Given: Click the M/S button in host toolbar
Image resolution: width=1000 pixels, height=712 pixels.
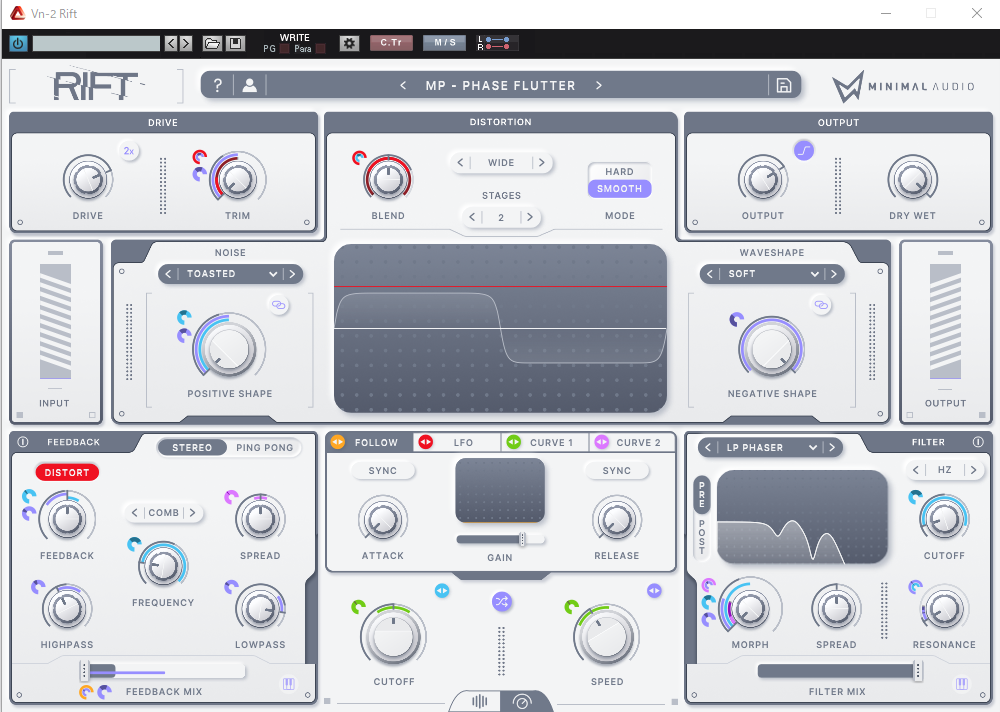Looking at the screenshot, I should (445, 43).
